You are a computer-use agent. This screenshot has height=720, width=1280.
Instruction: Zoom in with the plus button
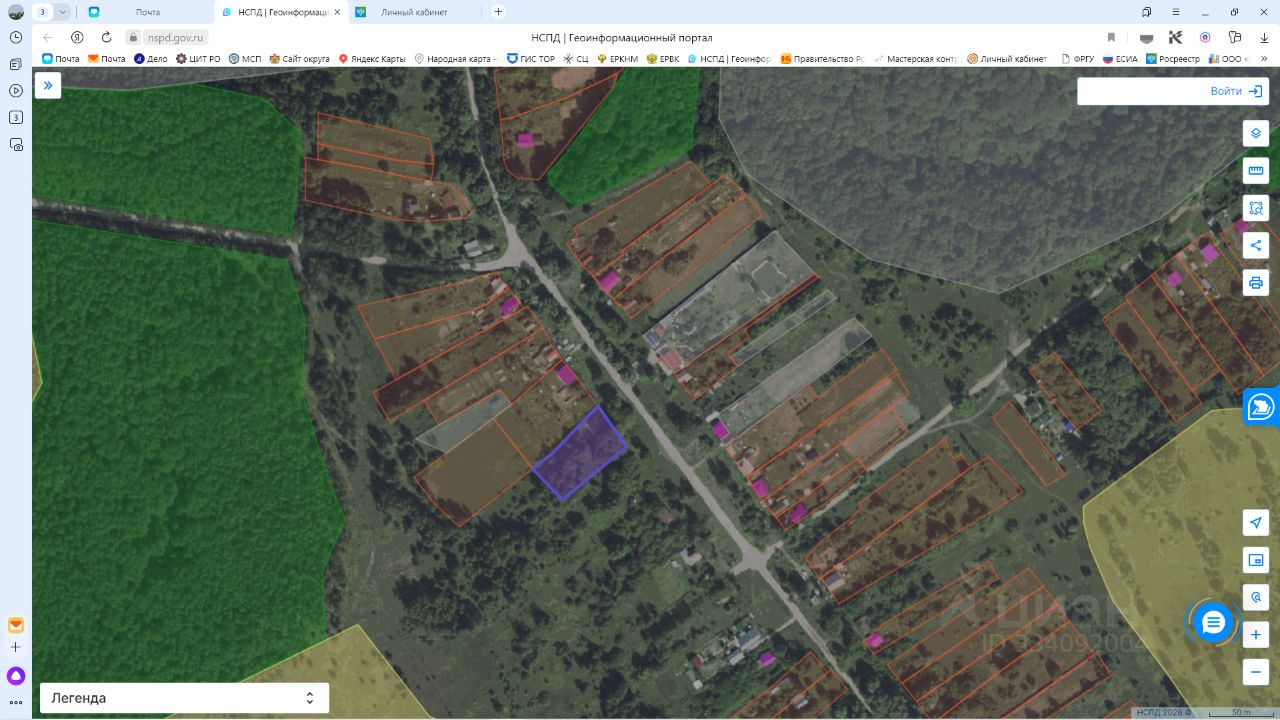click(x=1256, y=635)
